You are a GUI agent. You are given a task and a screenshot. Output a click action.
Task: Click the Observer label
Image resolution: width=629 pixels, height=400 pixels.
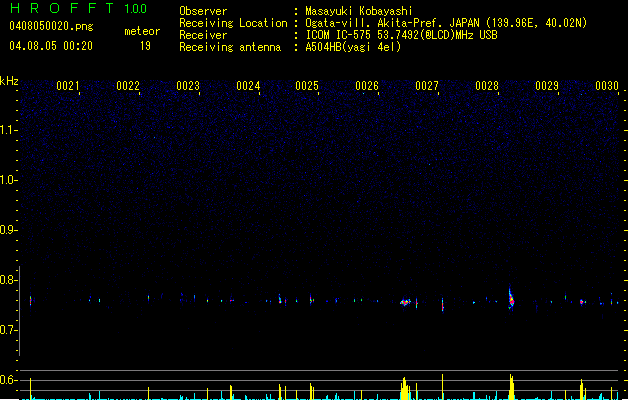[x=203, y=11]
